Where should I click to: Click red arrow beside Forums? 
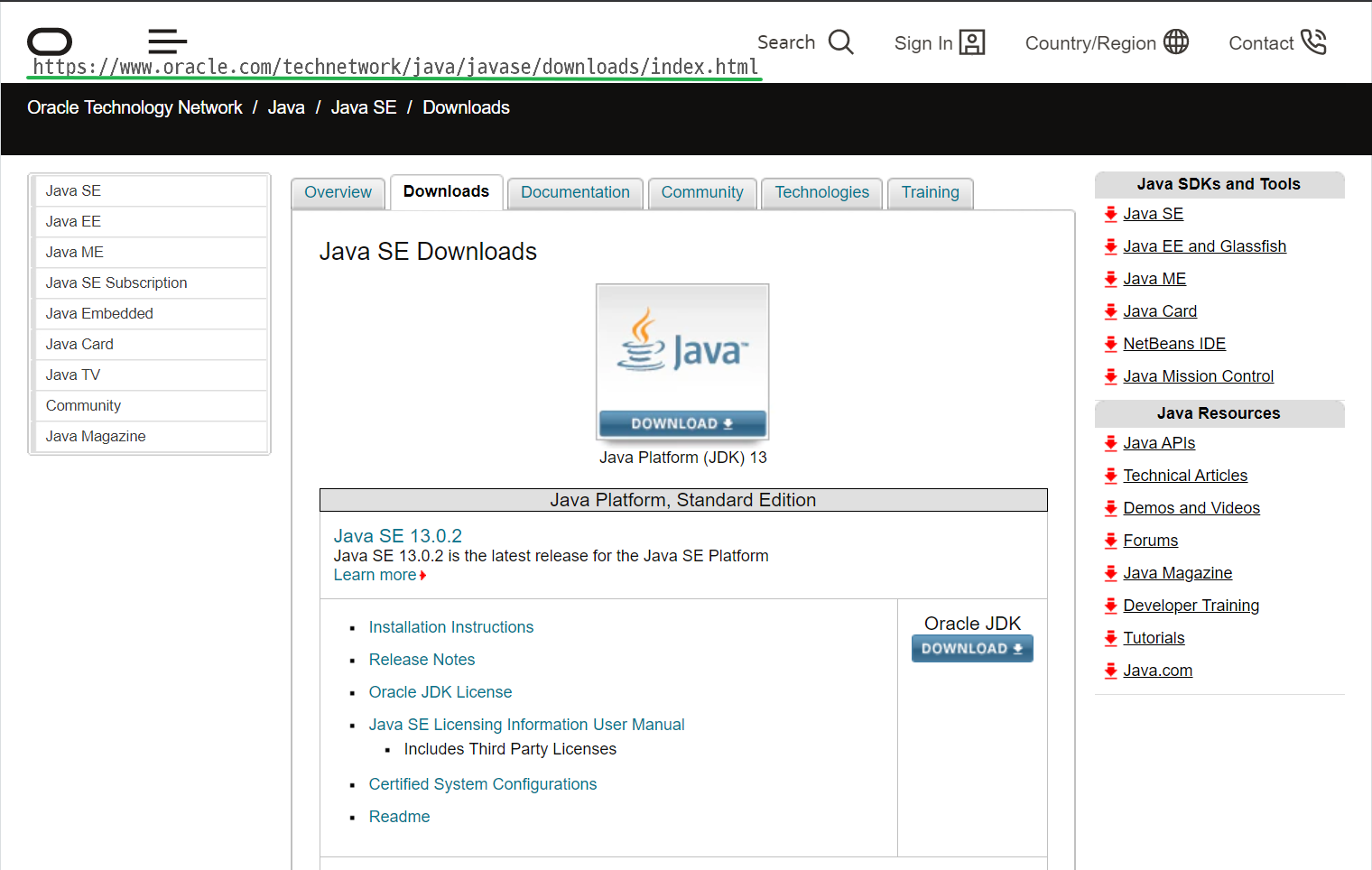click(1110, 541)
